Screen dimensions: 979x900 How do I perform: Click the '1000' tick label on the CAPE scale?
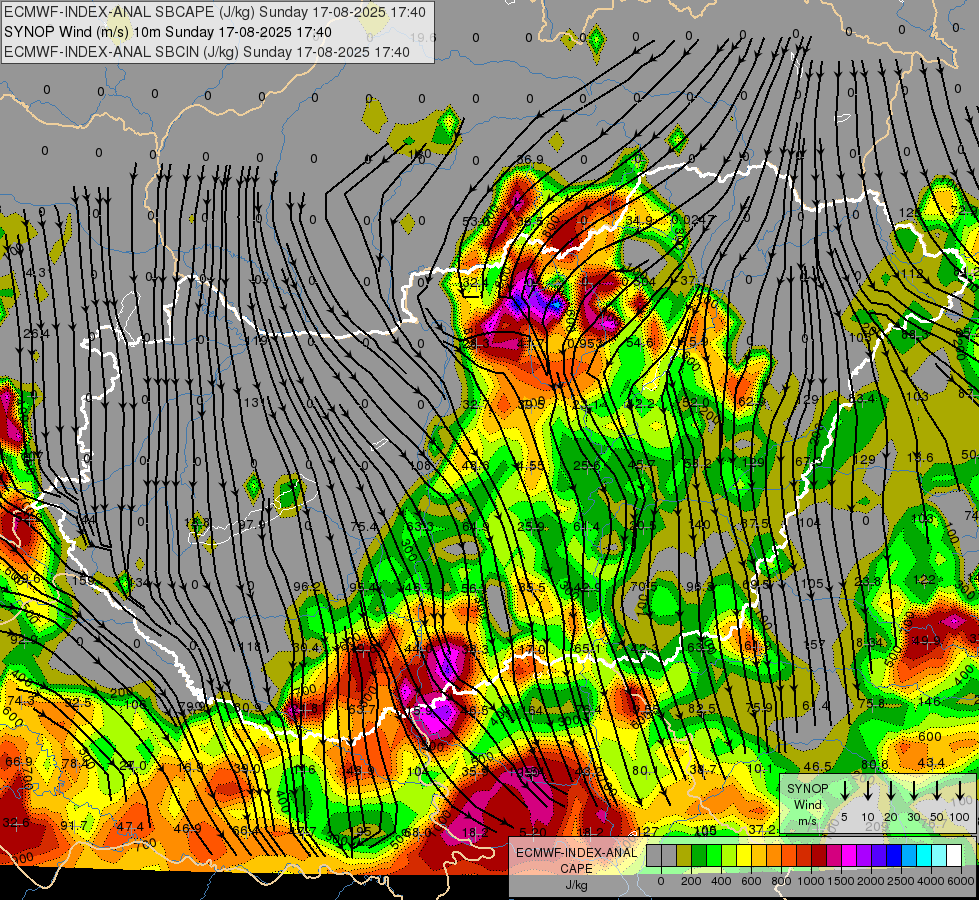[x=811, y=881]
